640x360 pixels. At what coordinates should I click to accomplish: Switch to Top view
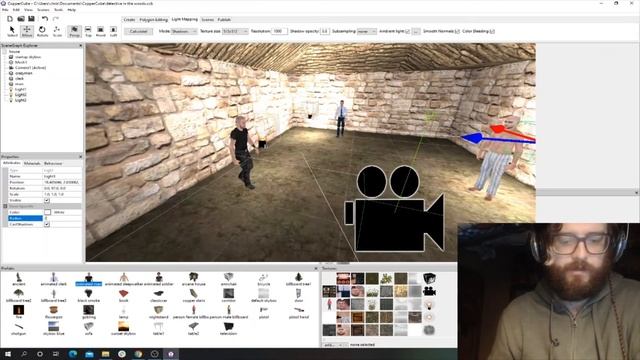click(88, 31)
